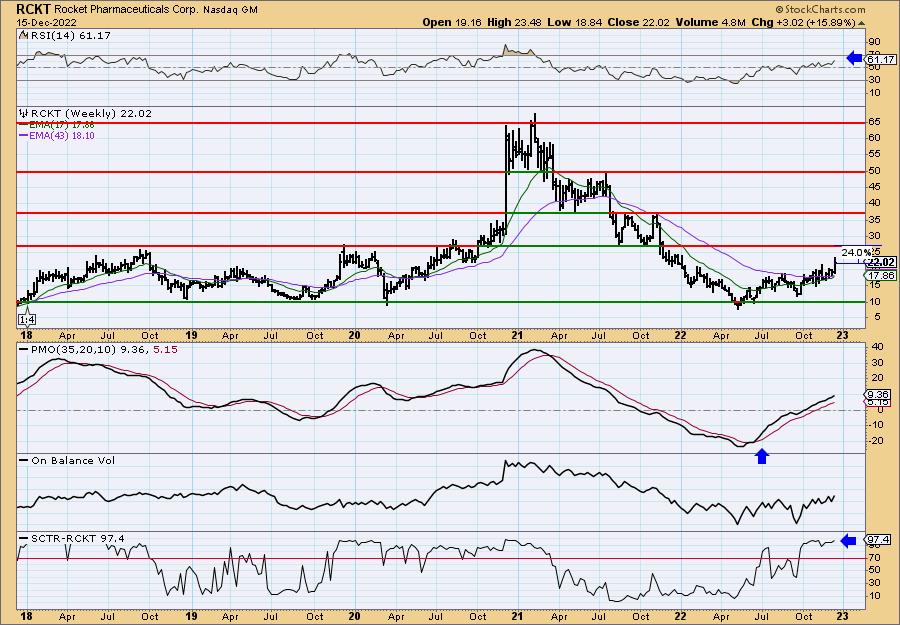Click the 50 price axis label

874,171
